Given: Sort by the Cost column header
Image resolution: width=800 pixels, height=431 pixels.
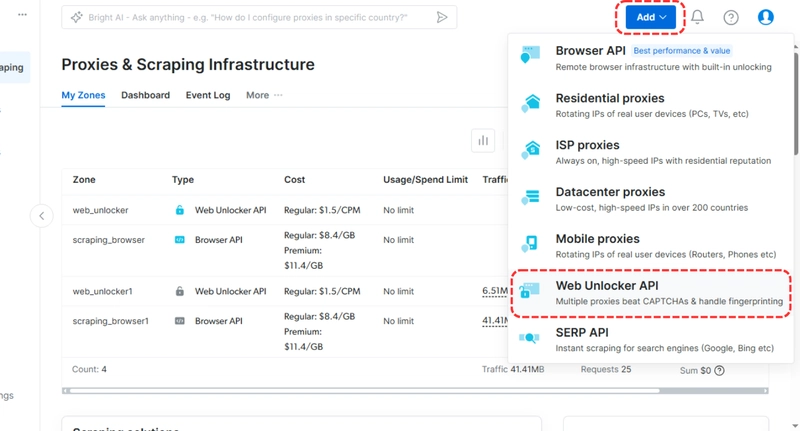Looking at the screenshot, I should tap(294, 180).
